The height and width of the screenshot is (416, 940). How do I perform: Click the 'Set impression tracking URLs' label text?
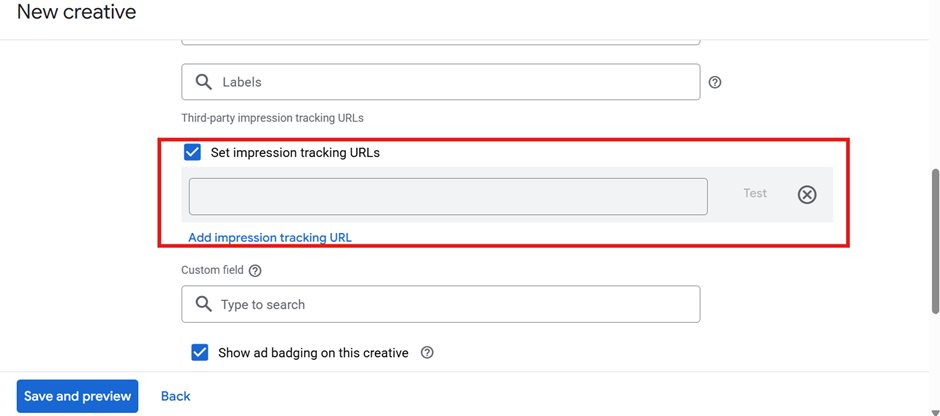(295, 153)
